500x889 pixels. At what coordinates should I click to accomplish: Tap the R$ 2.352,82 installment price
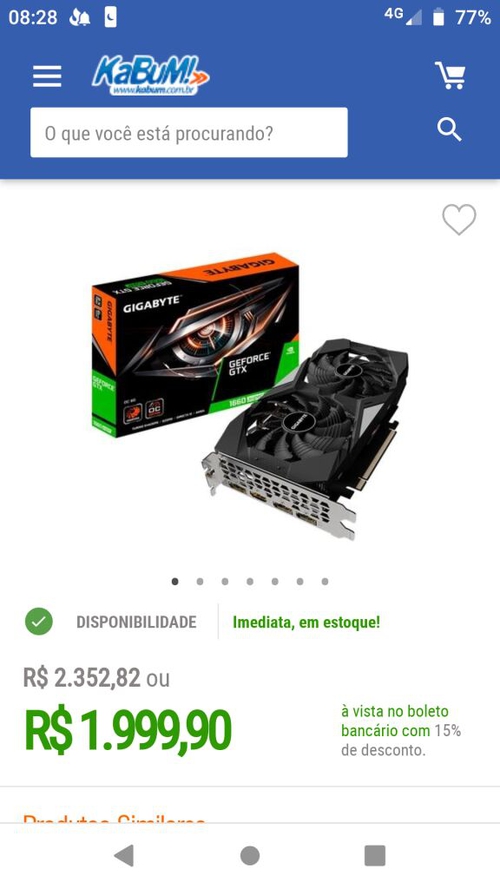click(x=82, y=678)
